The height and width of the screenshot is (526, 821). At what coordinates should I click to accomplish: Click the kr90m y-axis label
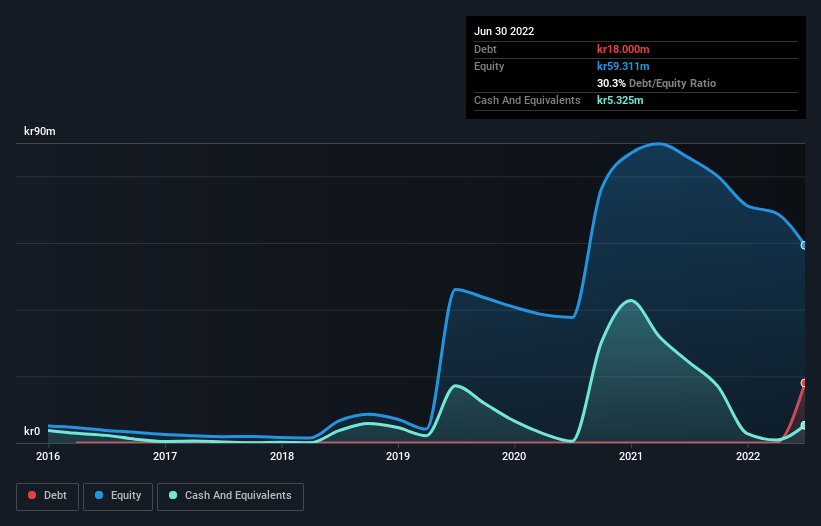click(40, 131)
